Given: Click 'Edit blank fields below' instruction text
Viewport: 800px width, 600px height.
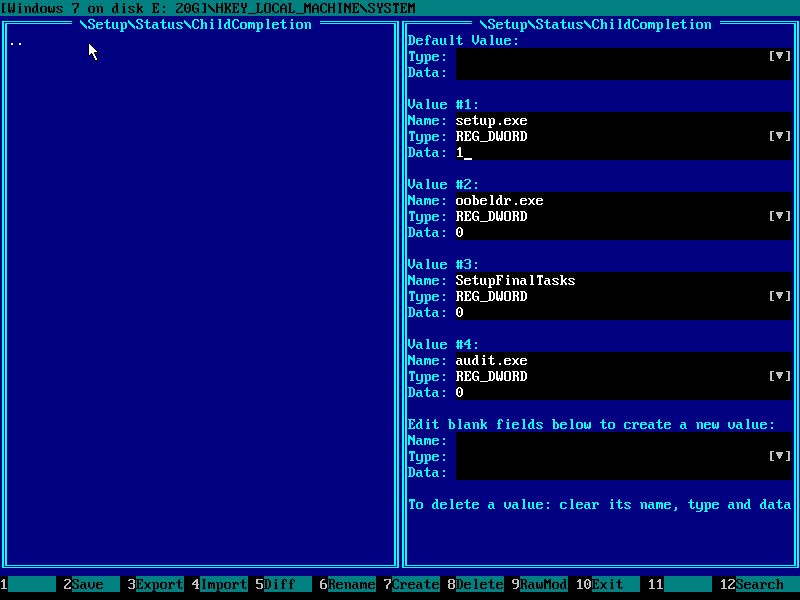Looking at the screenshot, I should point(591,424).
